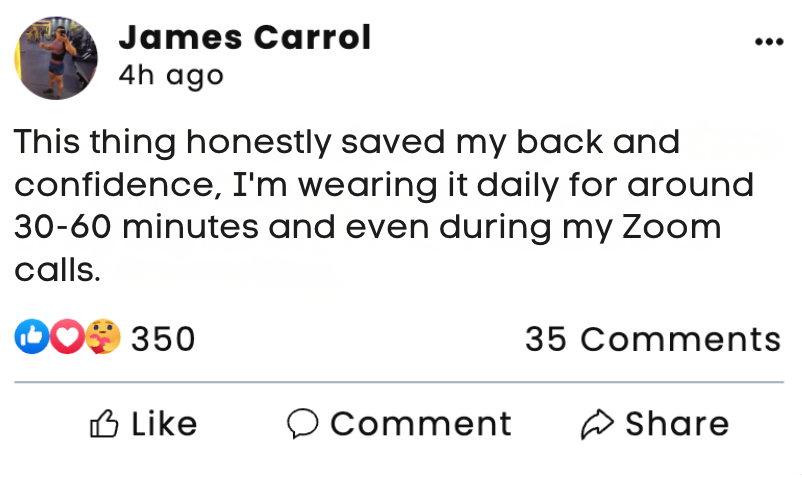This screenshot has height=484, width=802.
Task: Click the care hug emoji reaction
Action: (x=103, y=338)
